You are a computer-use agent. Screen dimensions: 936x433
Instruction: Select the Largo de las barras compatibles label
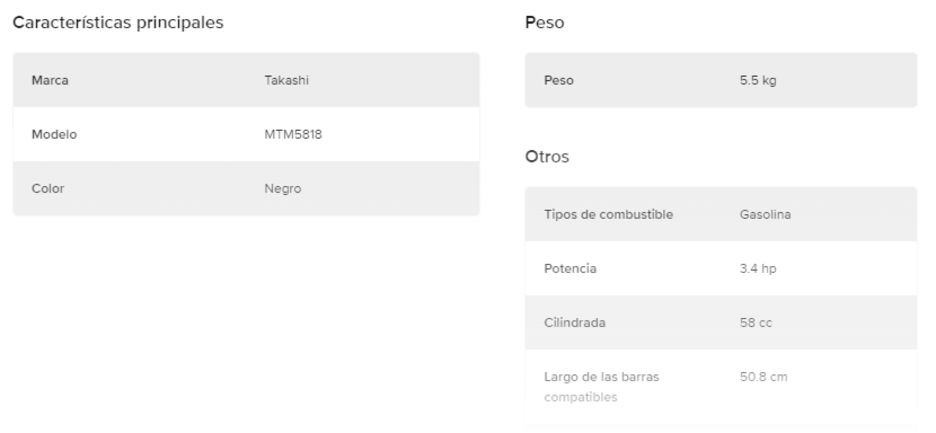tap(600, 387)
